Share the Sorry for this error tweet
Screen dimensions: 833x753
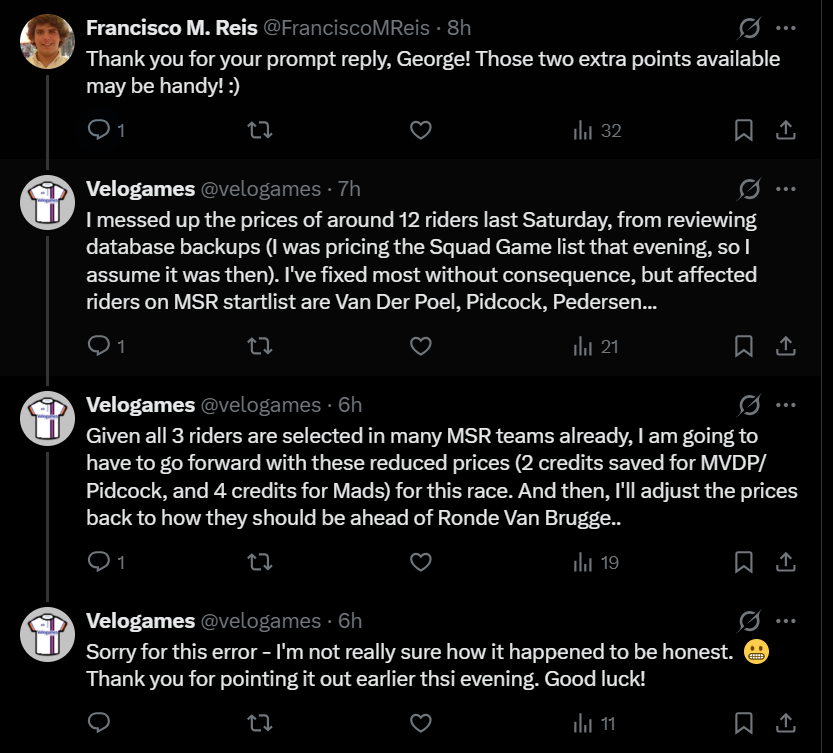(x=786, y=722)
